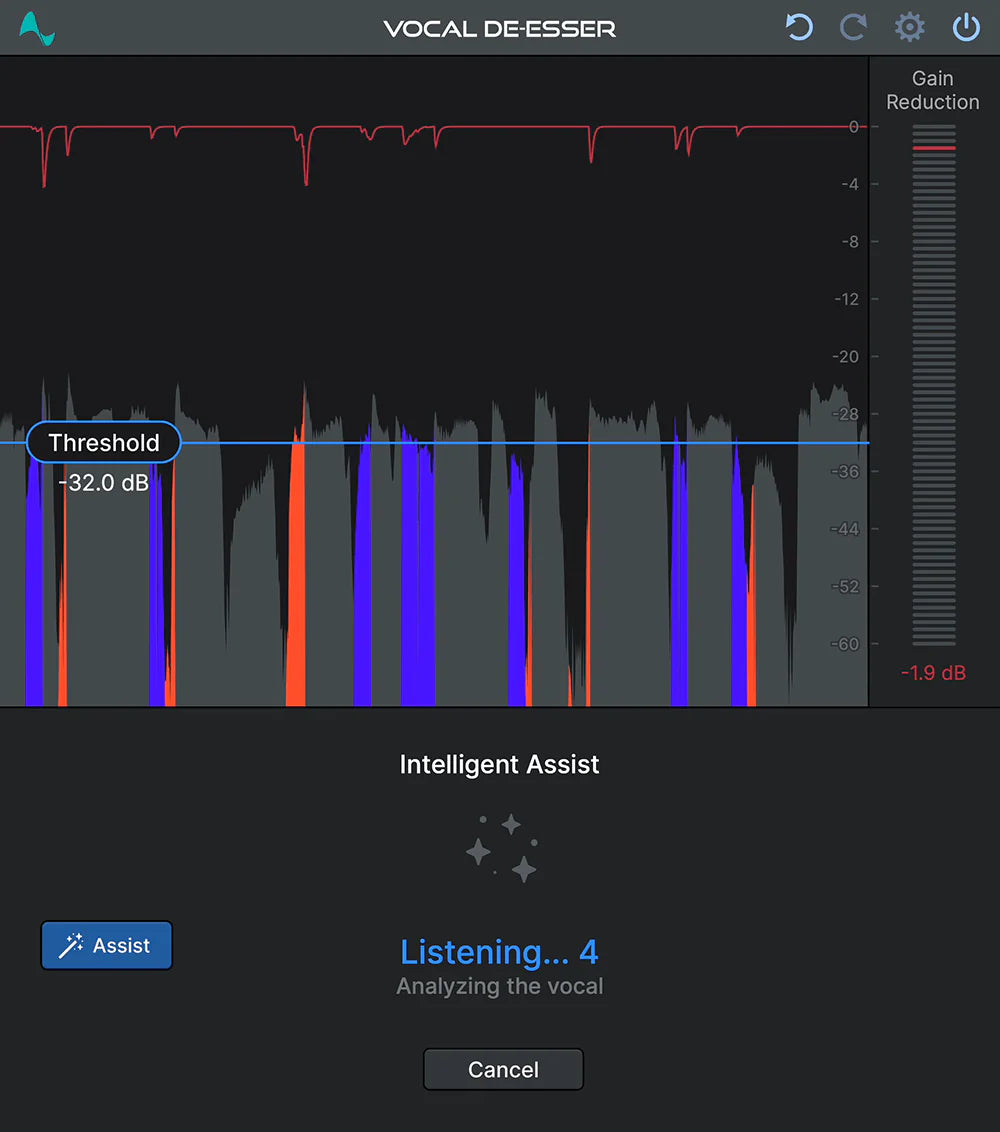1000x1132 pixels.
Task: Enable the de-esser bypass via power icon
Action: pyautogui.click(x=965, y=27)
